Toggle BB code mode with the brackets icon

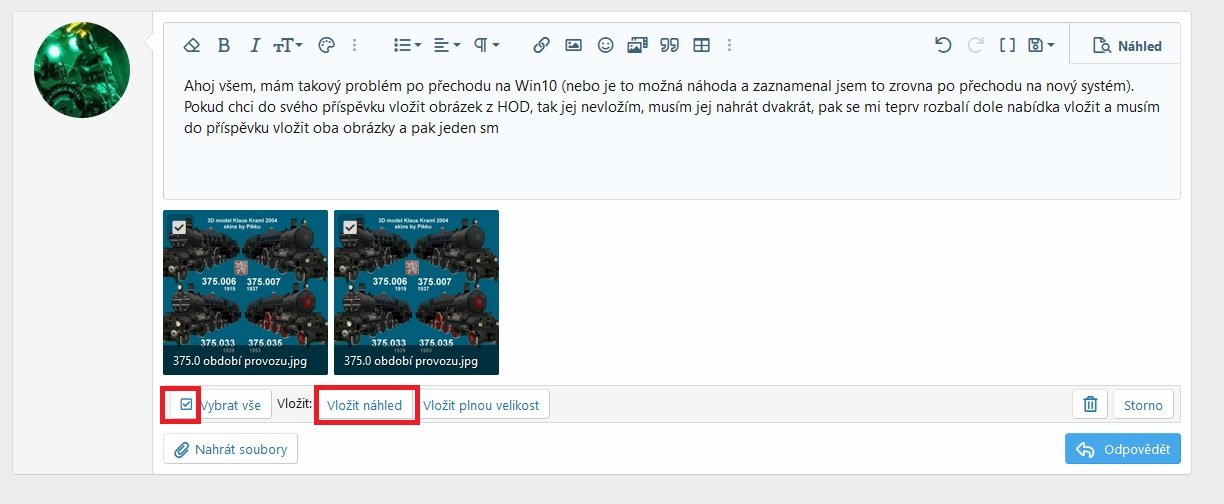pyautogui.click(x=1007, y=45)
